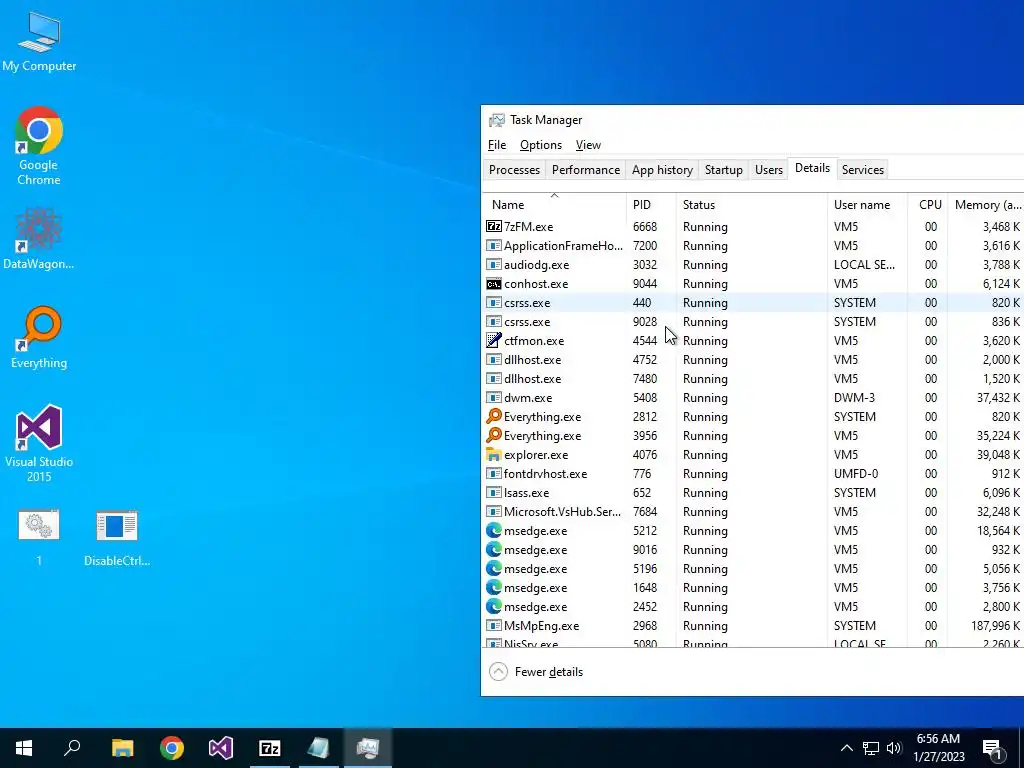Collapse Task Manager with Fewer details
1024x768 pixels.
coord(536,671)
